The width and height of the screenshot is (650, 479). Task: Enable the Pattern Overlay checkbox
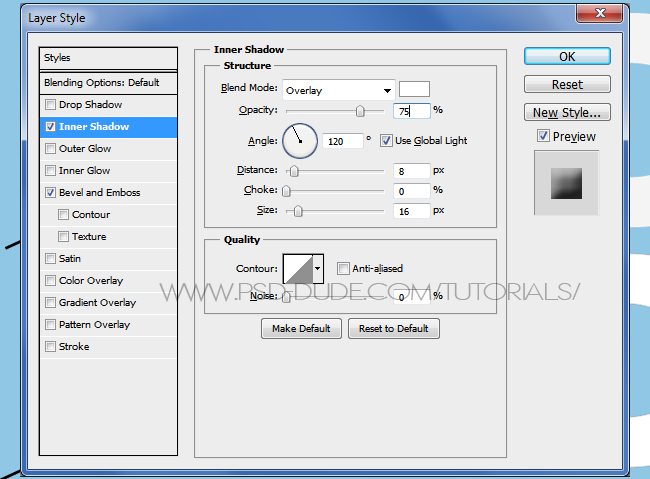pos(51,324)
